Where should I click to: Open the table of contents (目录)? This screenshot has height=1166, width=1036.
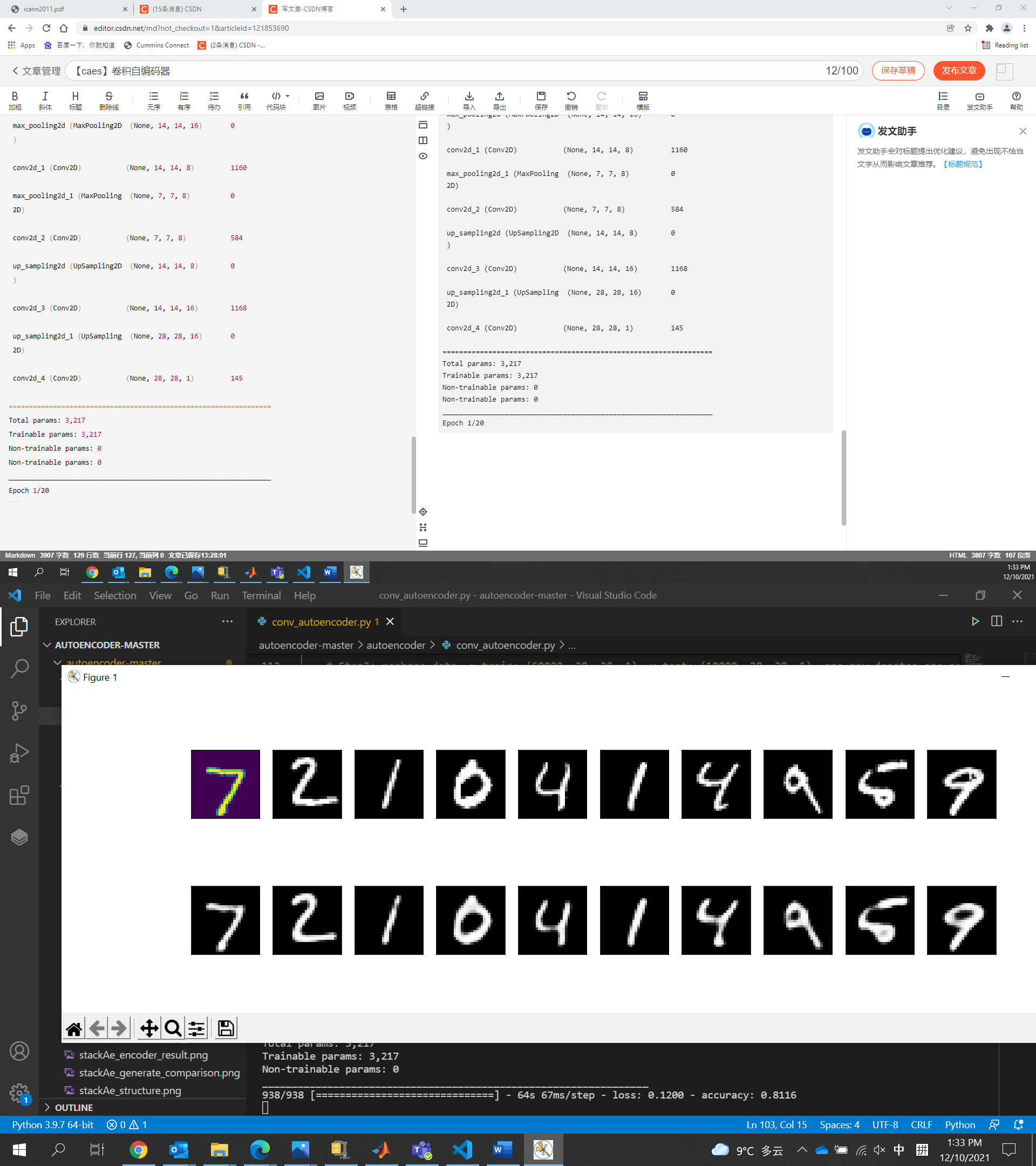tap(943, 100)
